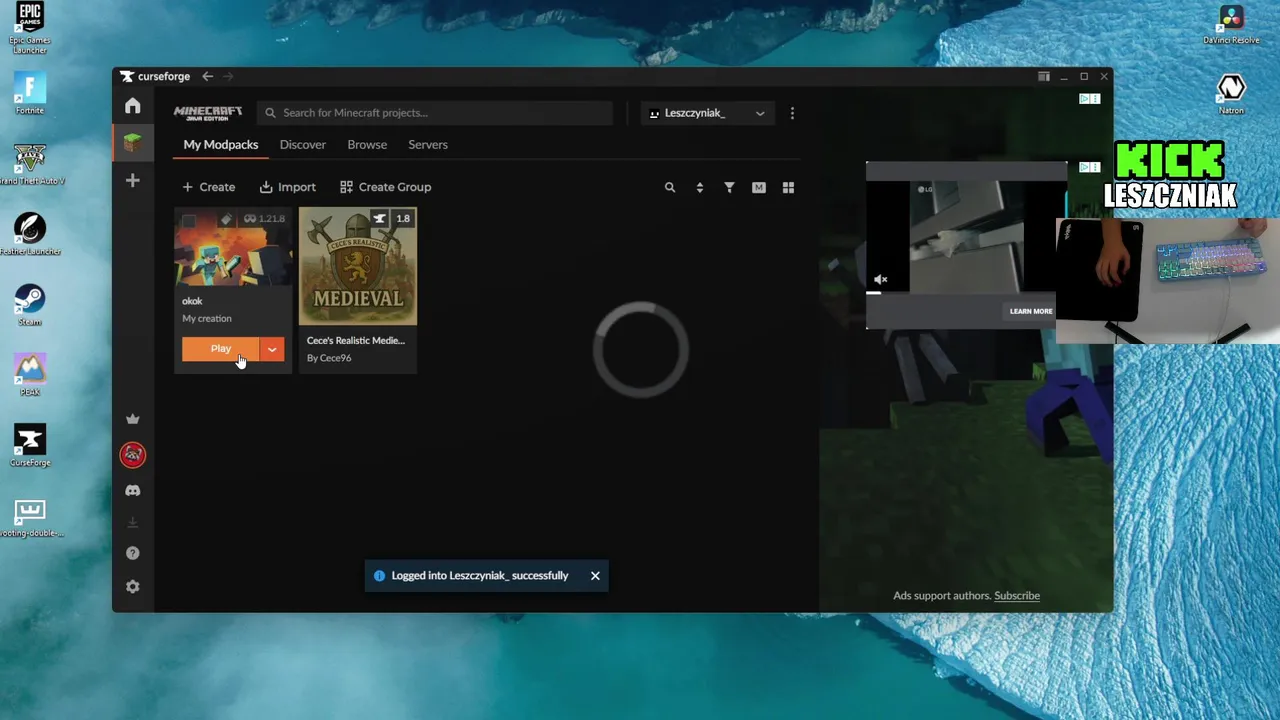Click the Create Group button
The height and width of the screenshot is (720, 1280).
(386, 187)
